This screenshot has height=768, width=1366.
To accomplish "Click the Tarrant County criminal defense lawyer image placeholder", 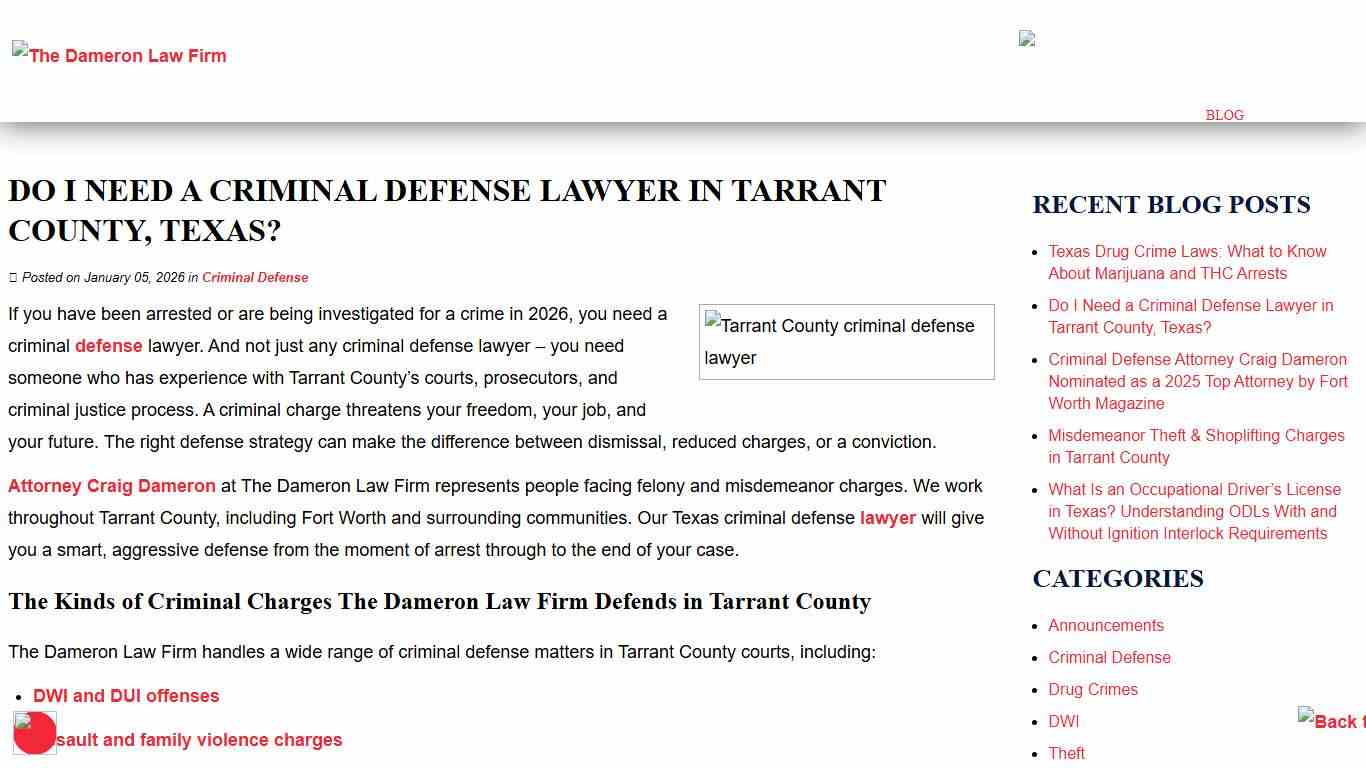I will (846, 341).
